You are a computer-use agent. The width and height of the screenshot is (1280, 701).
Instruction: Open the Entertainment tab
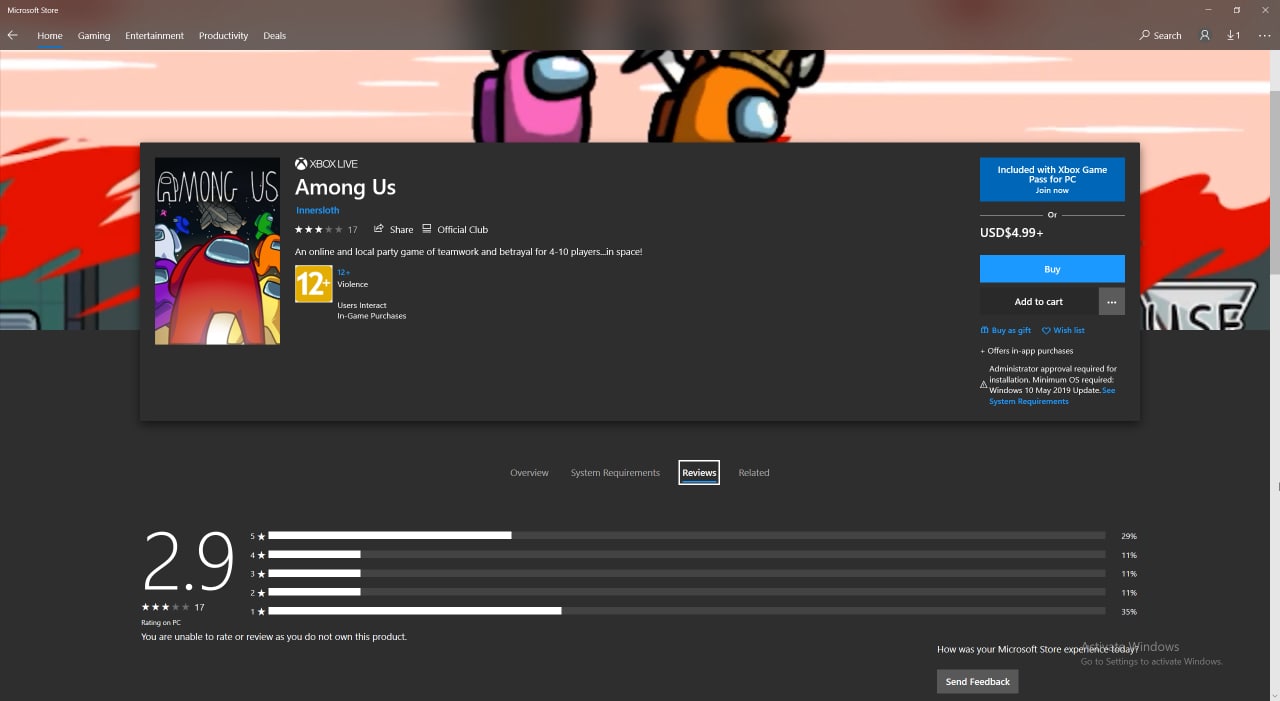click(154, 35)
